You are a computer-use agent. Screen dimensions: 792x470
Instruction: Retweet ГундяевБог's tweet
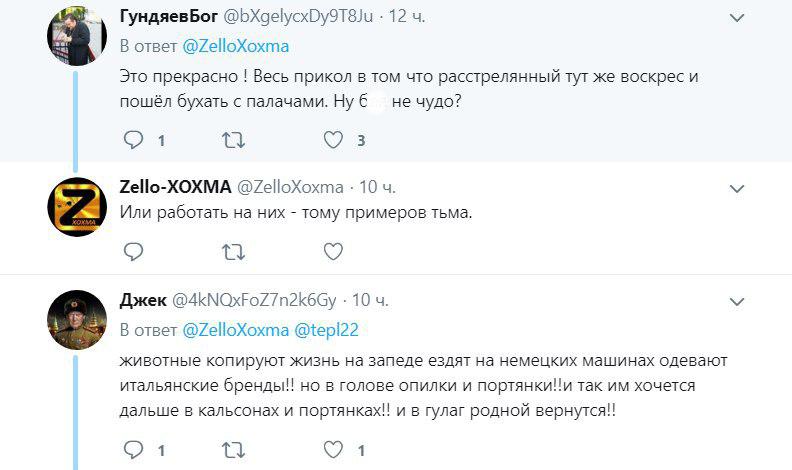tap(232, 141)
